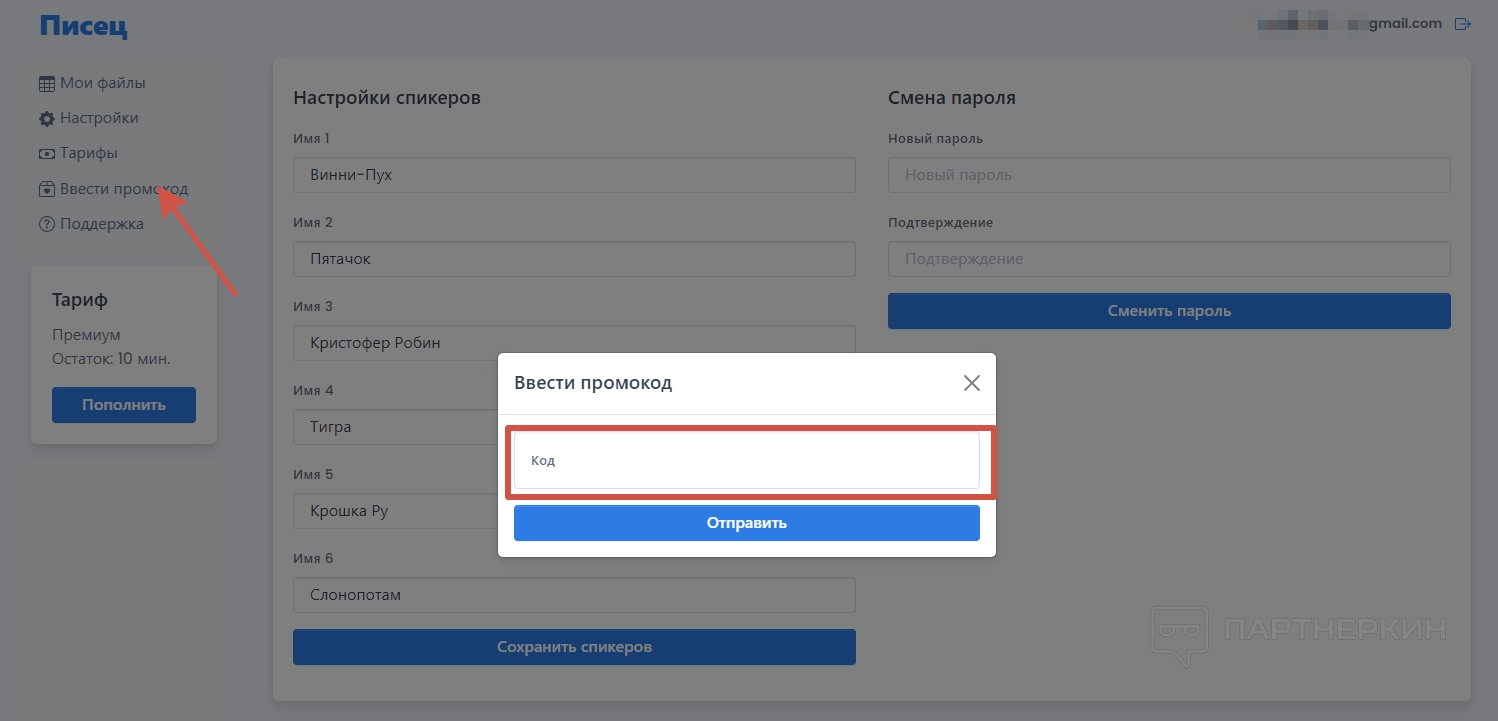The height and width of the screenshot is (721, 1498).
Task: Open Мои файлы in sidebar
Action: 102,83
